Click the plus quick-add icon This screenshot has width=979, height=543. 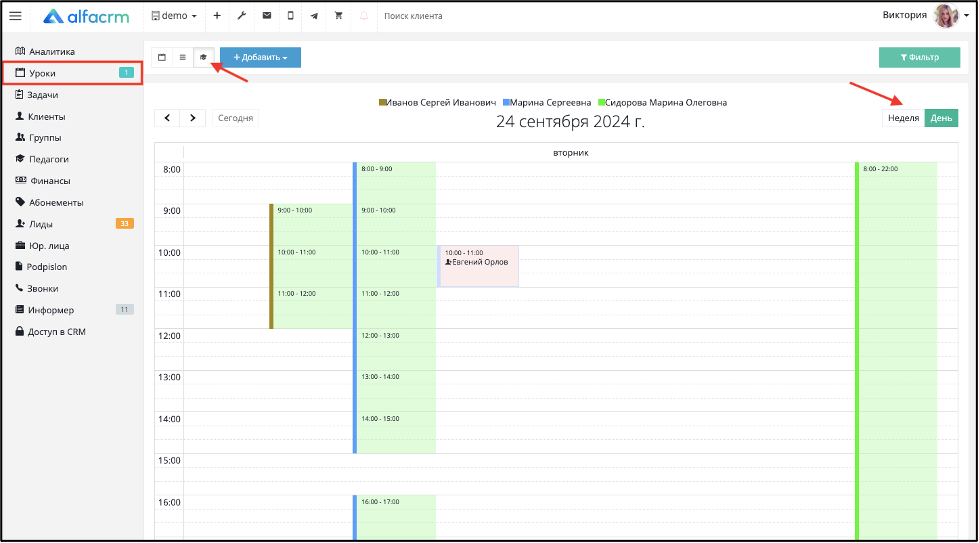217,16
